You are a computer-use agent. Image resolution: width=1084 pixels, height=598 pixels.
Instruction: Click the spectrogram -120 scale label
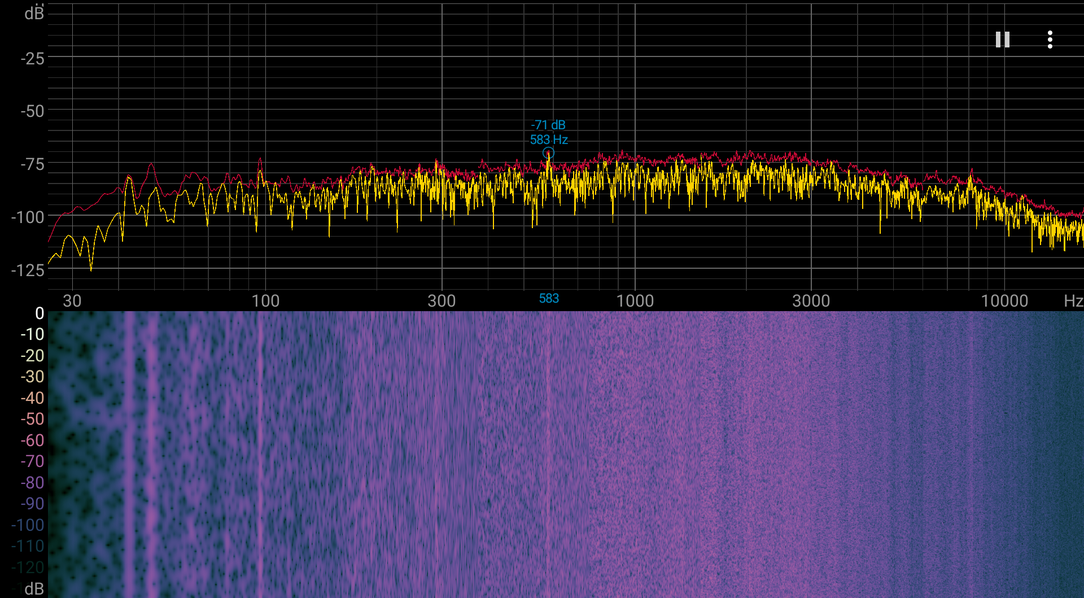pos(28,568)
